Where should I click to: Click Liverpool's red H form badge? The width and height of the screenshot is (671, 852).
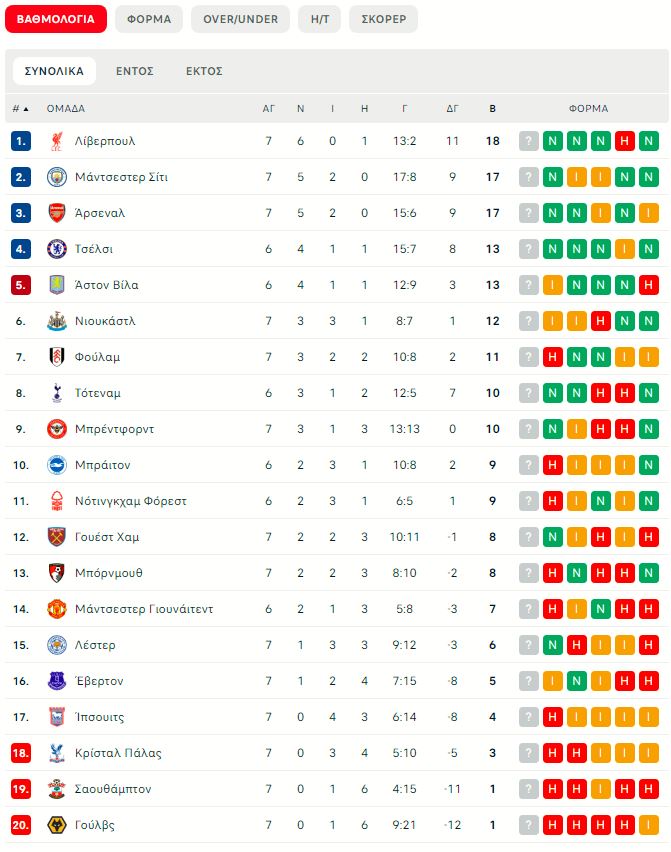624,141
